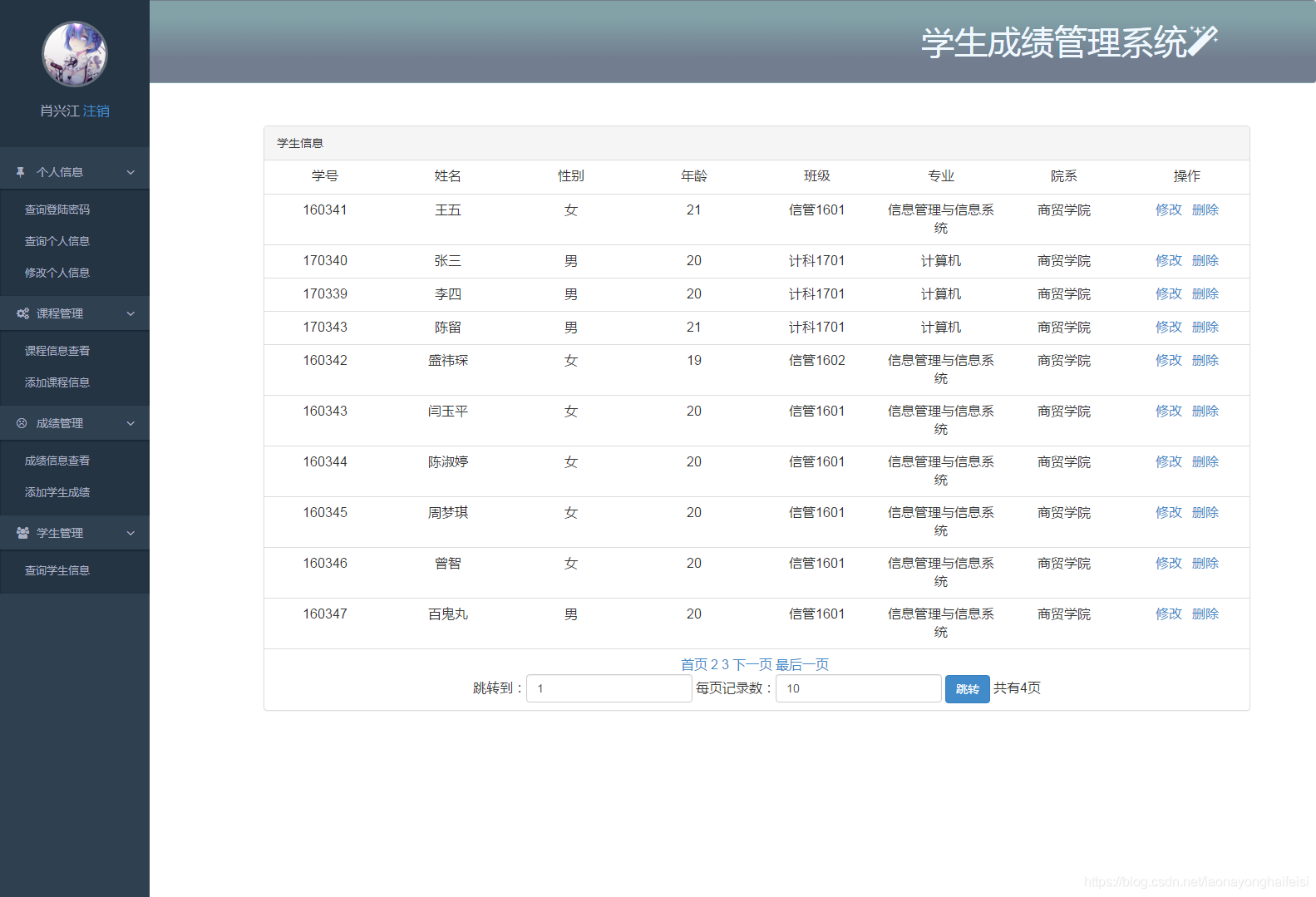Collapse the 成绩管理 section chevron
The image size is (1316, 897).
click(x=131, y=423)
